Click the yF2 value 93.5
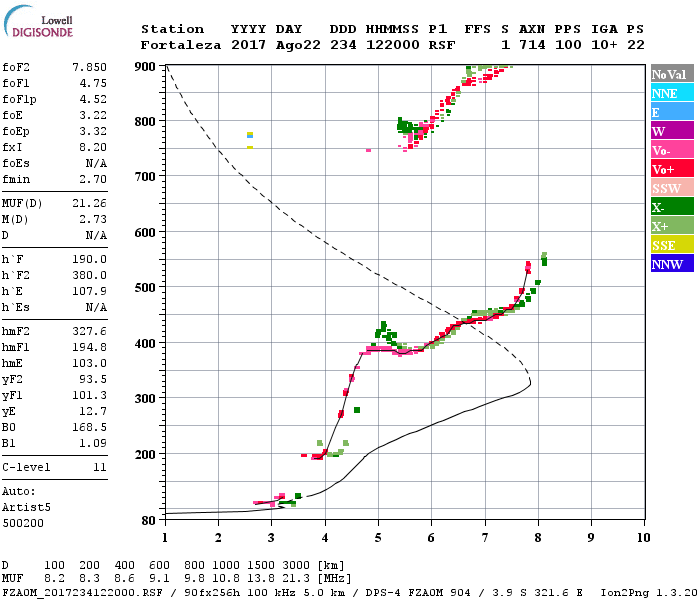 [x=93, y=379]
